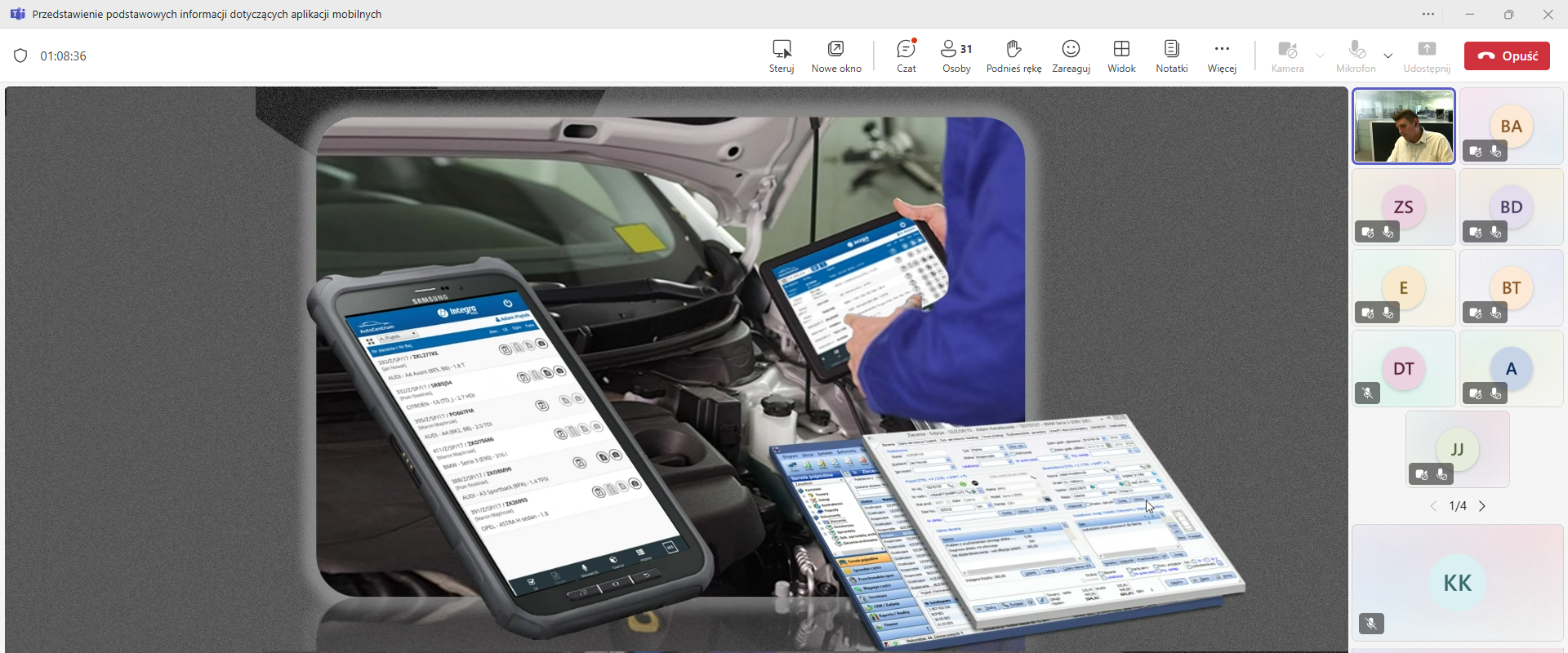
Task: Expand camera options dropdown arrow
Action: (x=1321, y=56)
